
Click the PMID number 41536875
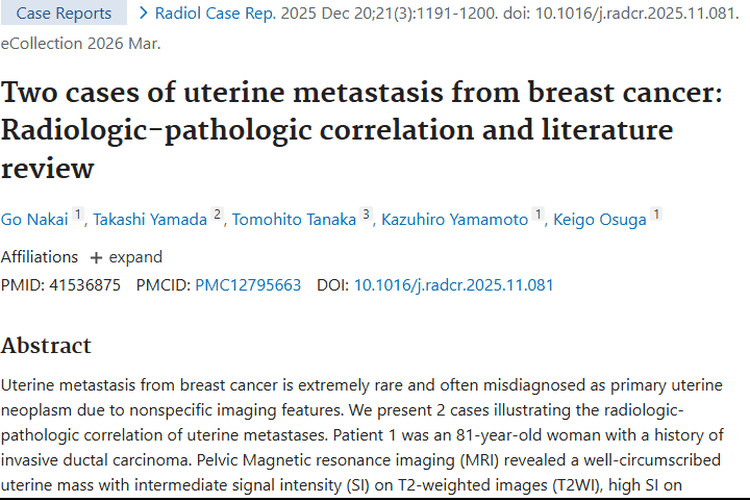tap(86, 285)
